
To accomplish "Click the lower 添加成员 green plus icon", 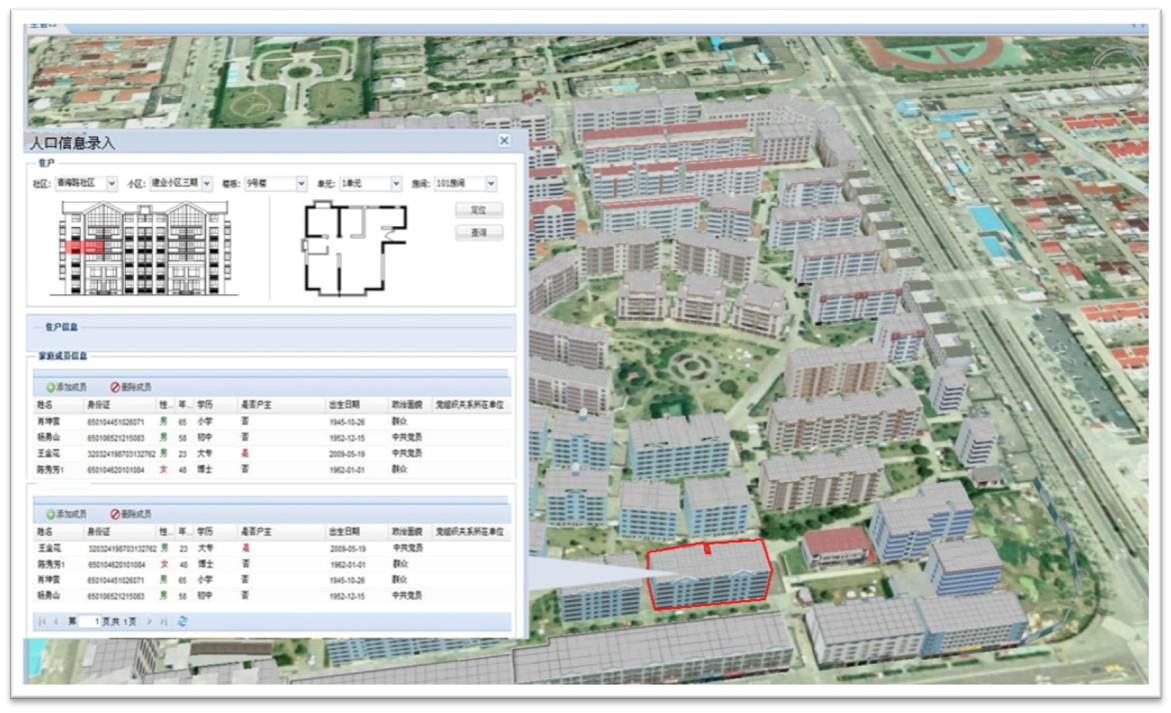I will tap(51, 513).
